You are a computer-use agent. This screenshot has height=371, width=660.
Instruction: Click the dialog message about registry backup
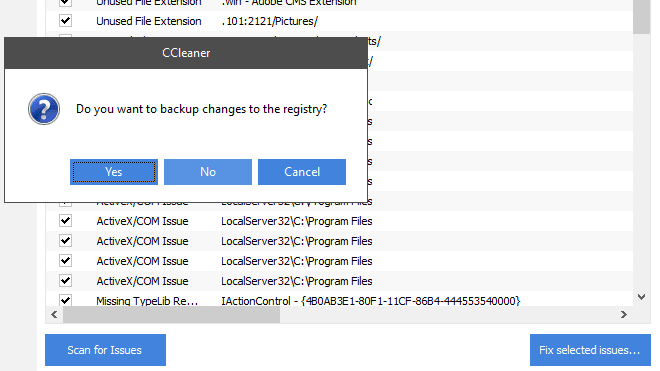[201, 109]
